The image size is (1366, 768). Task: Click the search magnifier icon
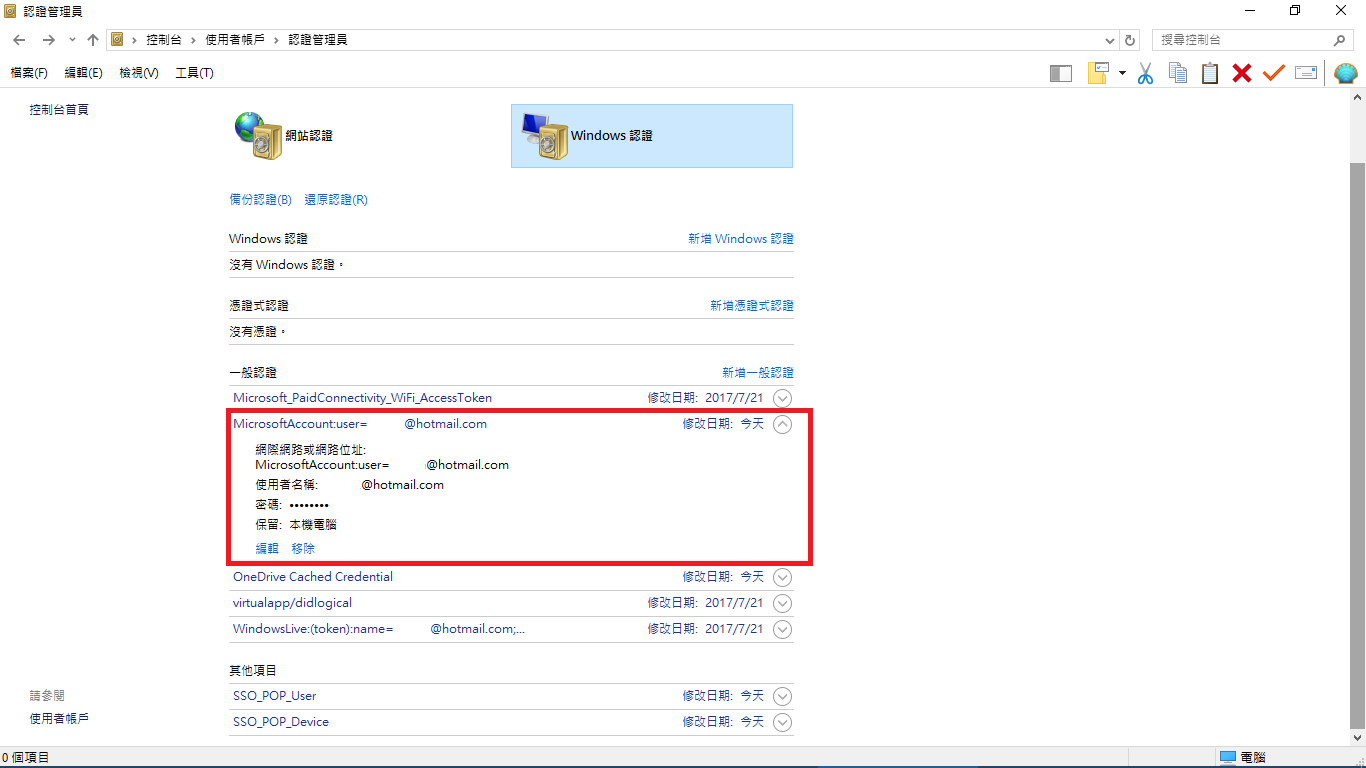tap(1341, 40)
